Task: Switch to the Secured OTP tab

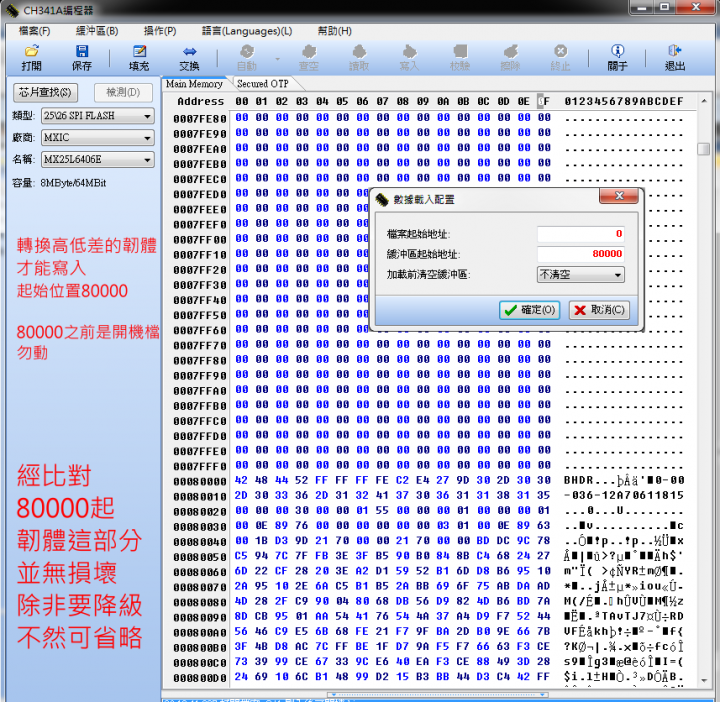Action: 263,84
